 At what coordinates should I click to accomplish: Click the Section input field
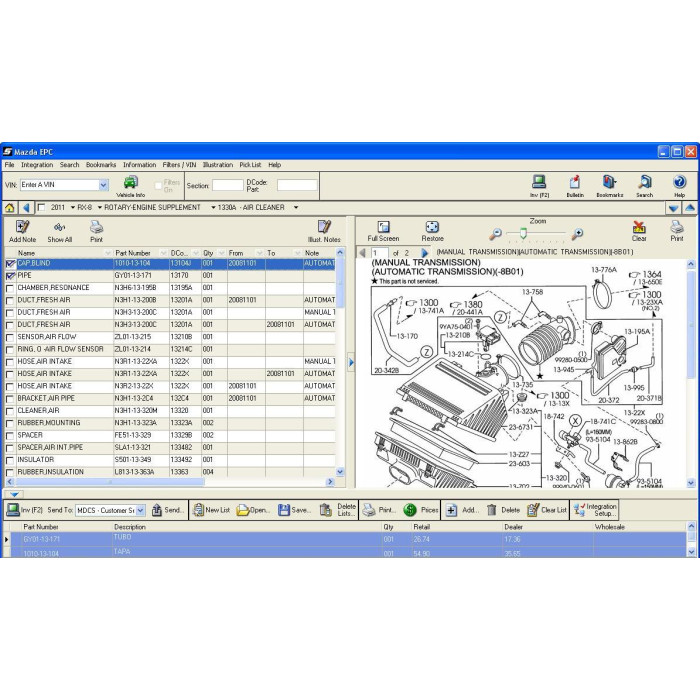click(228, 185)
